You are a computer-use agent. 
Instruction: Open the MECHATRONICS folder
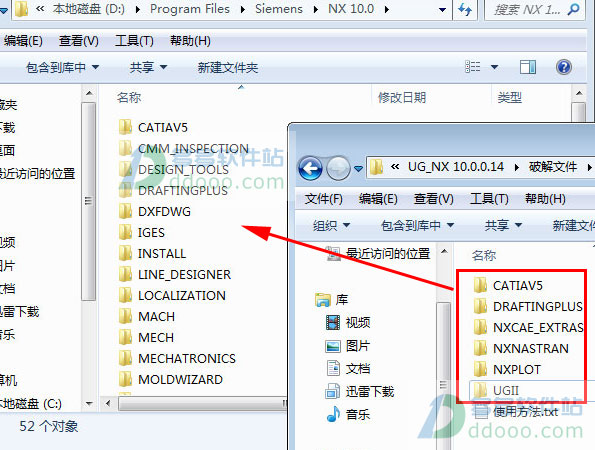tap(177, 358)
